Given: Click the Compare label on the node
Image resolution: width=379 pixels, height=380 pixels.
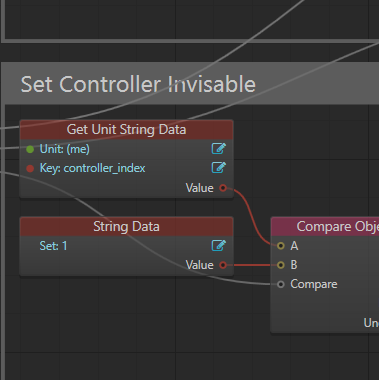Looking at the screenshot, I should pos(314,284).
